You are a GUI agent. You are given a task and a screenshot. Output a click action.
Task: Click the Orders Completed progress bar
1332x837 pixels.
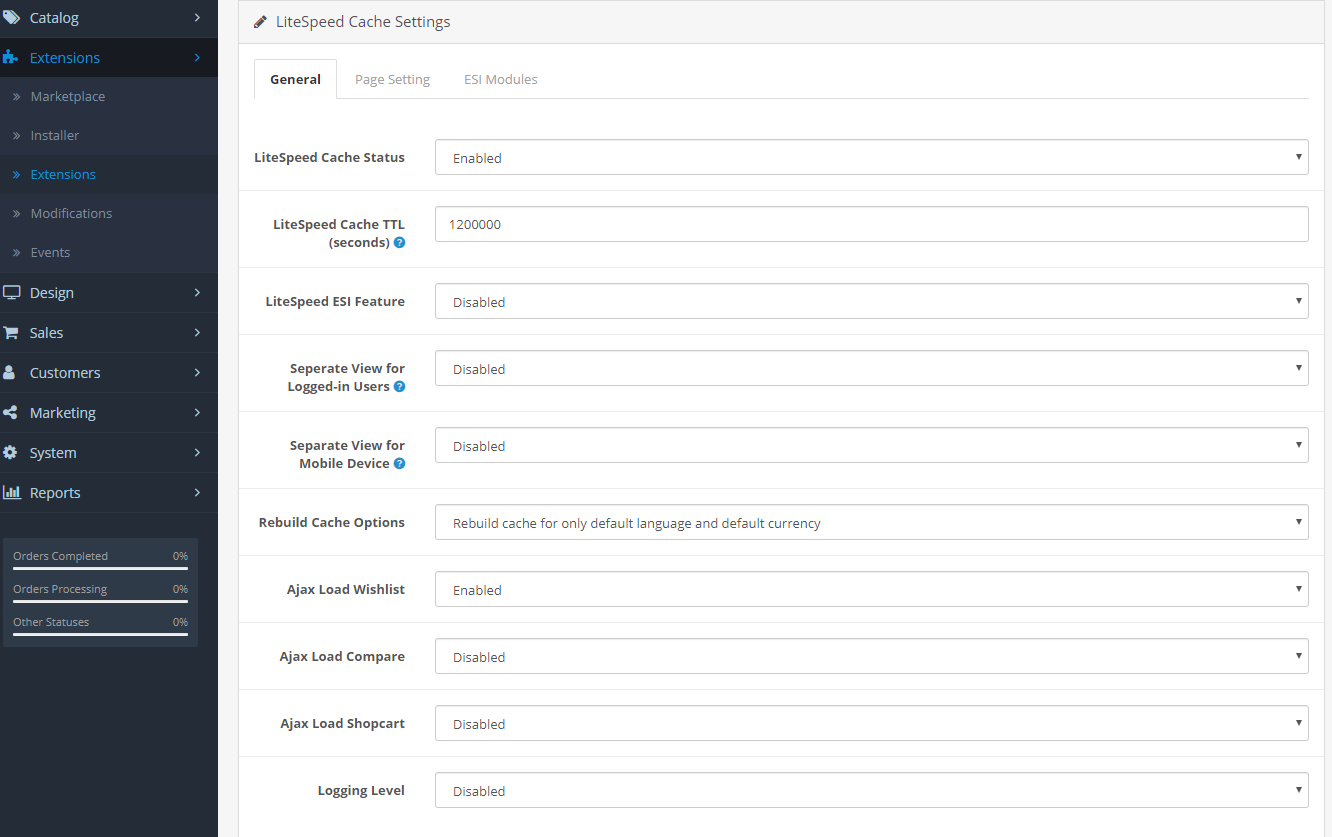point(100,568)
